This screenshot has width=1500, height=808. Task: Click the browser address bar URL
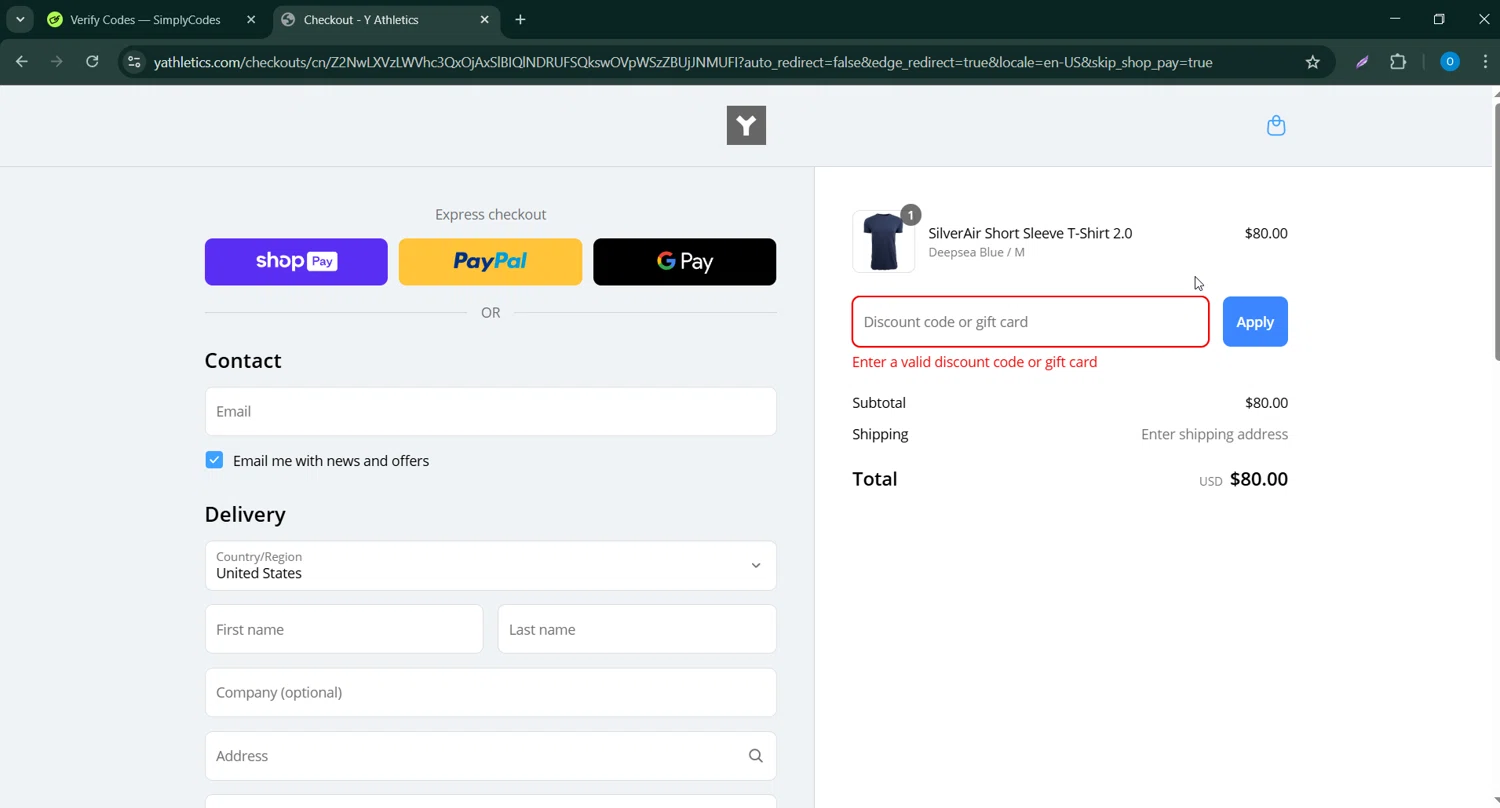click(683, 62)
